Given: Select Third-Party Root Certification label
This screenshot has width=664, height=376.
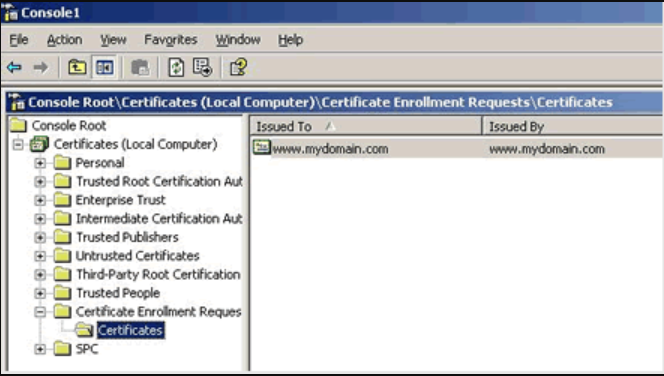Looking at the screenshot, I should pyautogui.click(x=158, y=274).
